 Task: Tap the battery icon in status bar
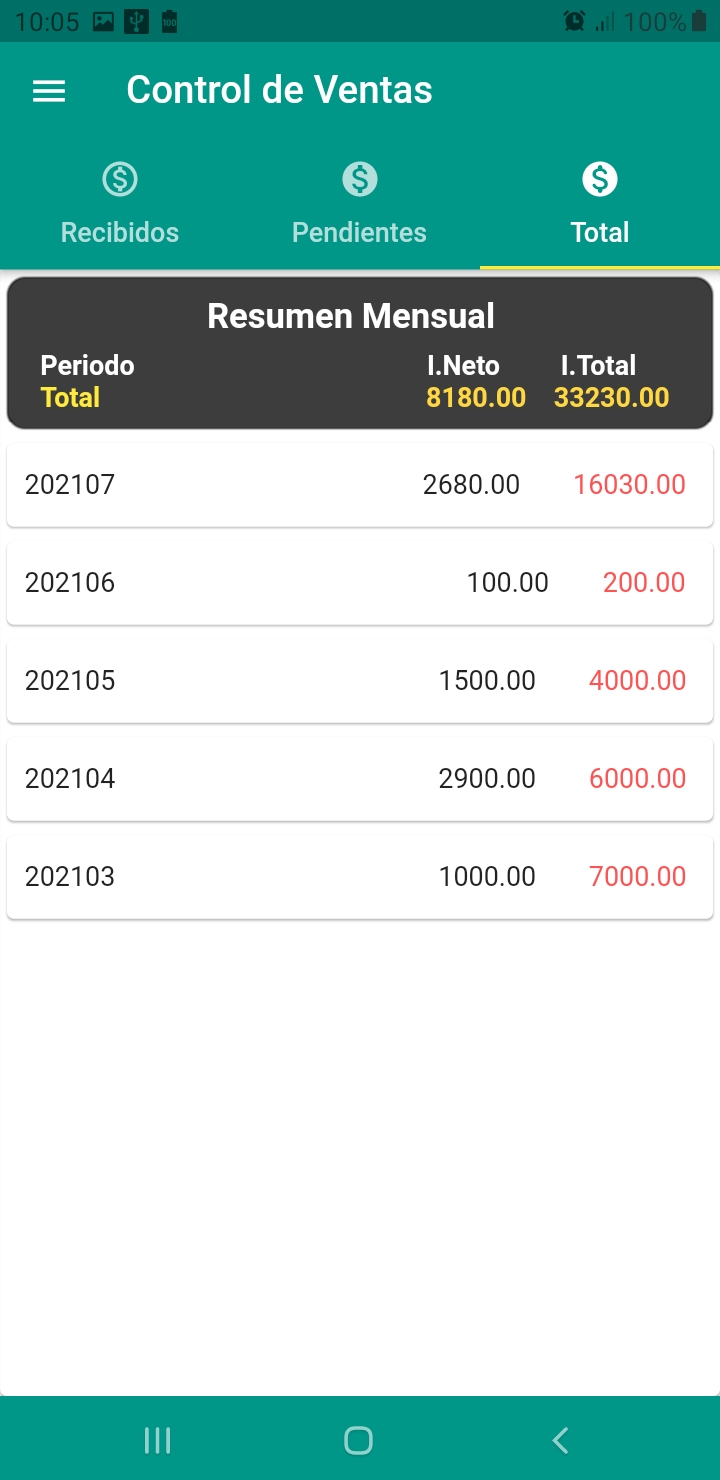point(699,21)
